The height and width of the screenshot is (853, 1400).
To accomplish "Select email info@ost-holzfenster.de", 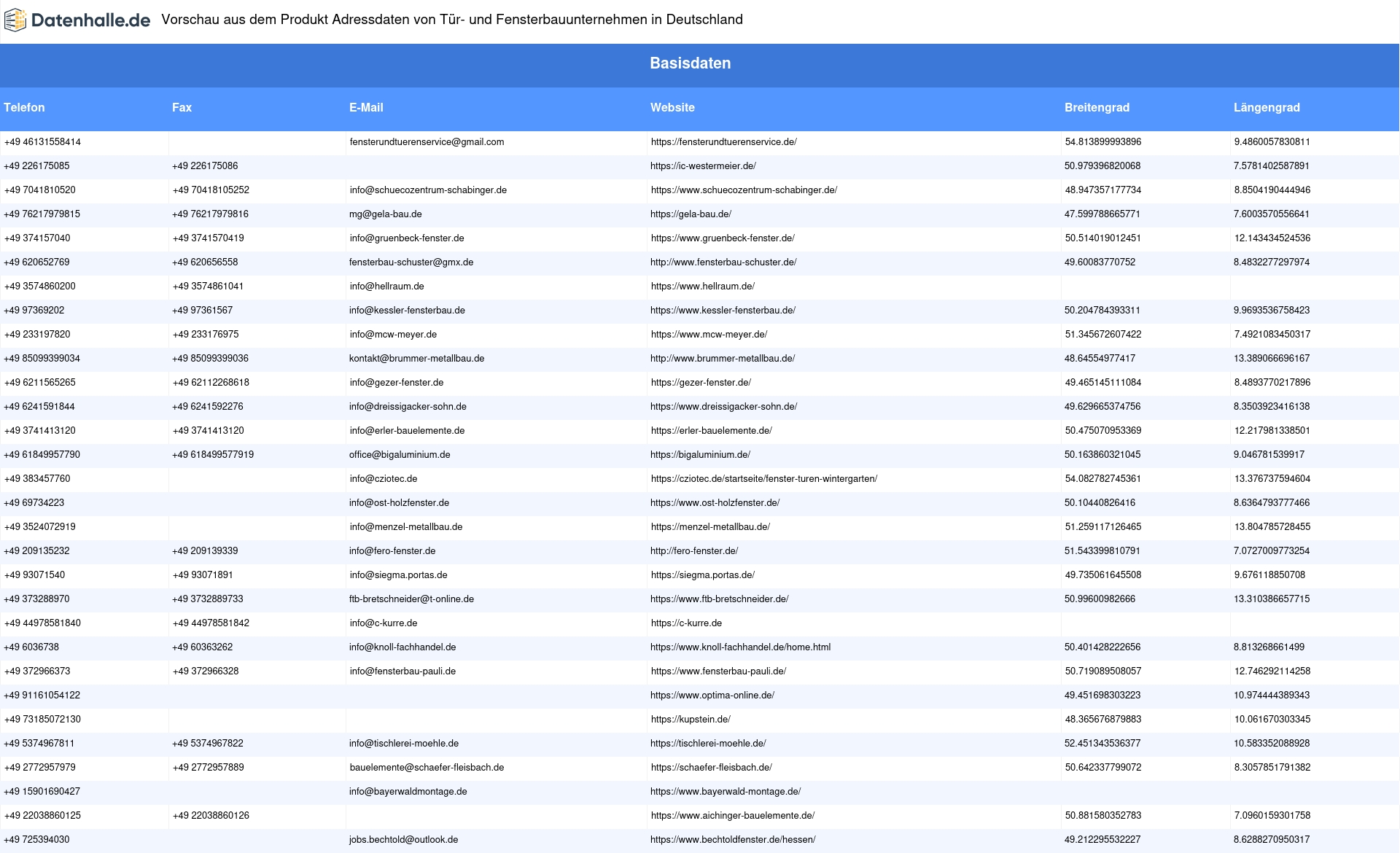I will point(399,503).
